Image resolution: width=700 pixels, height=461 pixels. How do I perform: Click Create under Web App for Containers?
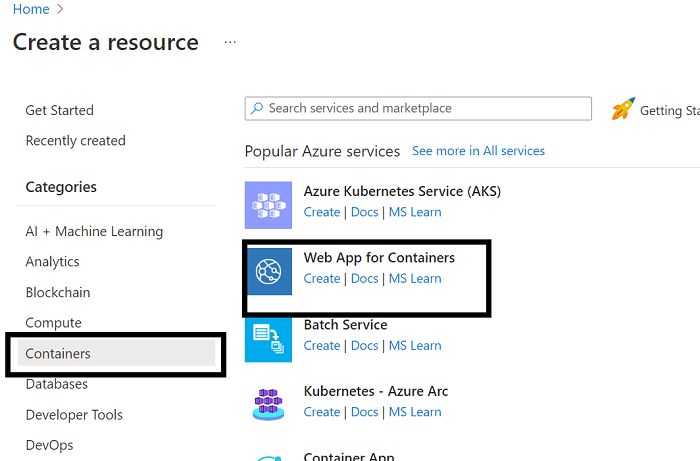(322, 278)
